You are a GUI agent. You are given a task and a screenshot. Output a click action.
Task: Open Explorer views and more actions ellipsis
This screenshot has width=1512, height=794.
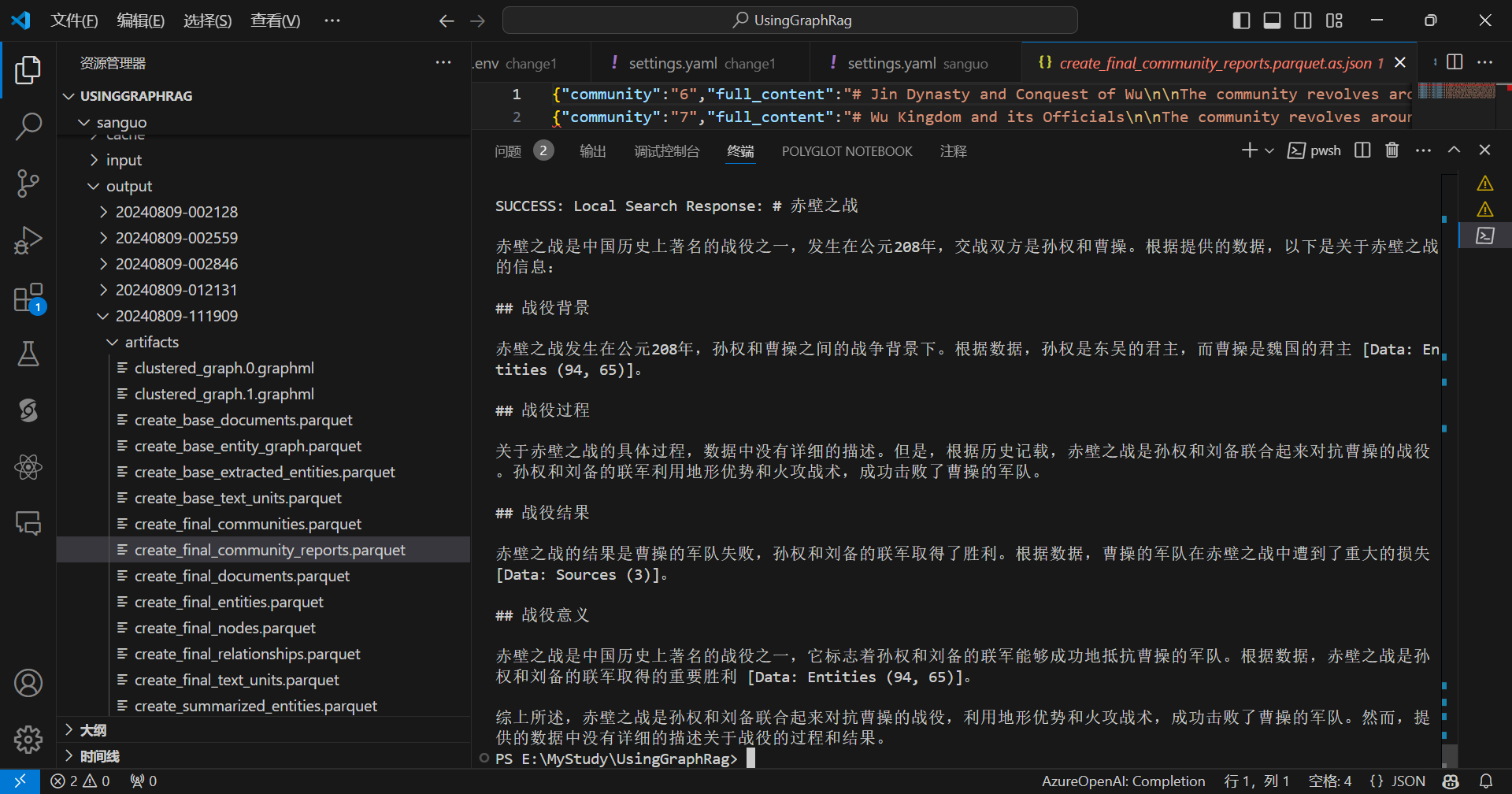coord(443,62)
